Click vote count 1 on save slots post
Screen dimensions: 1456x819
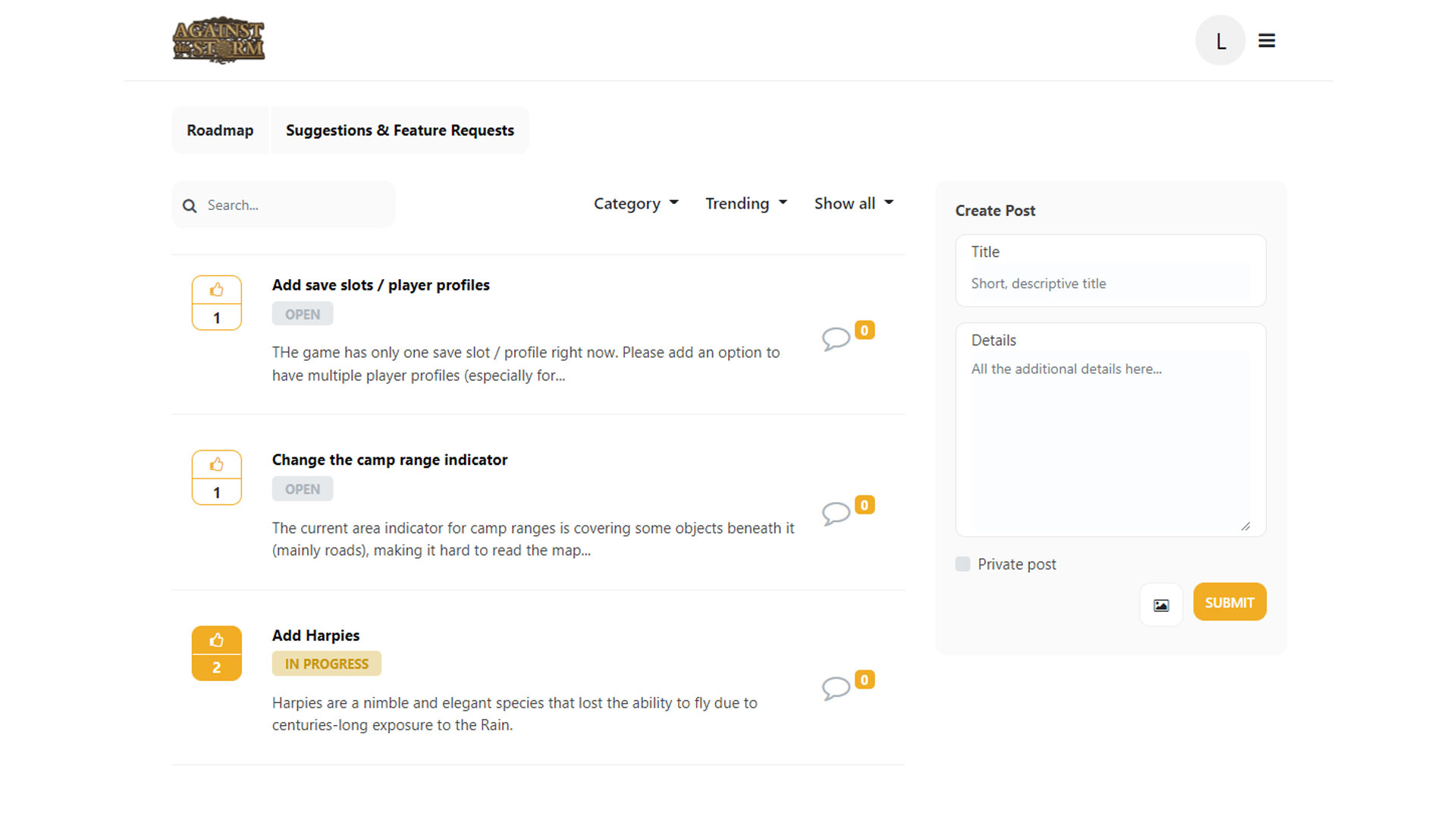coord(217,318)
